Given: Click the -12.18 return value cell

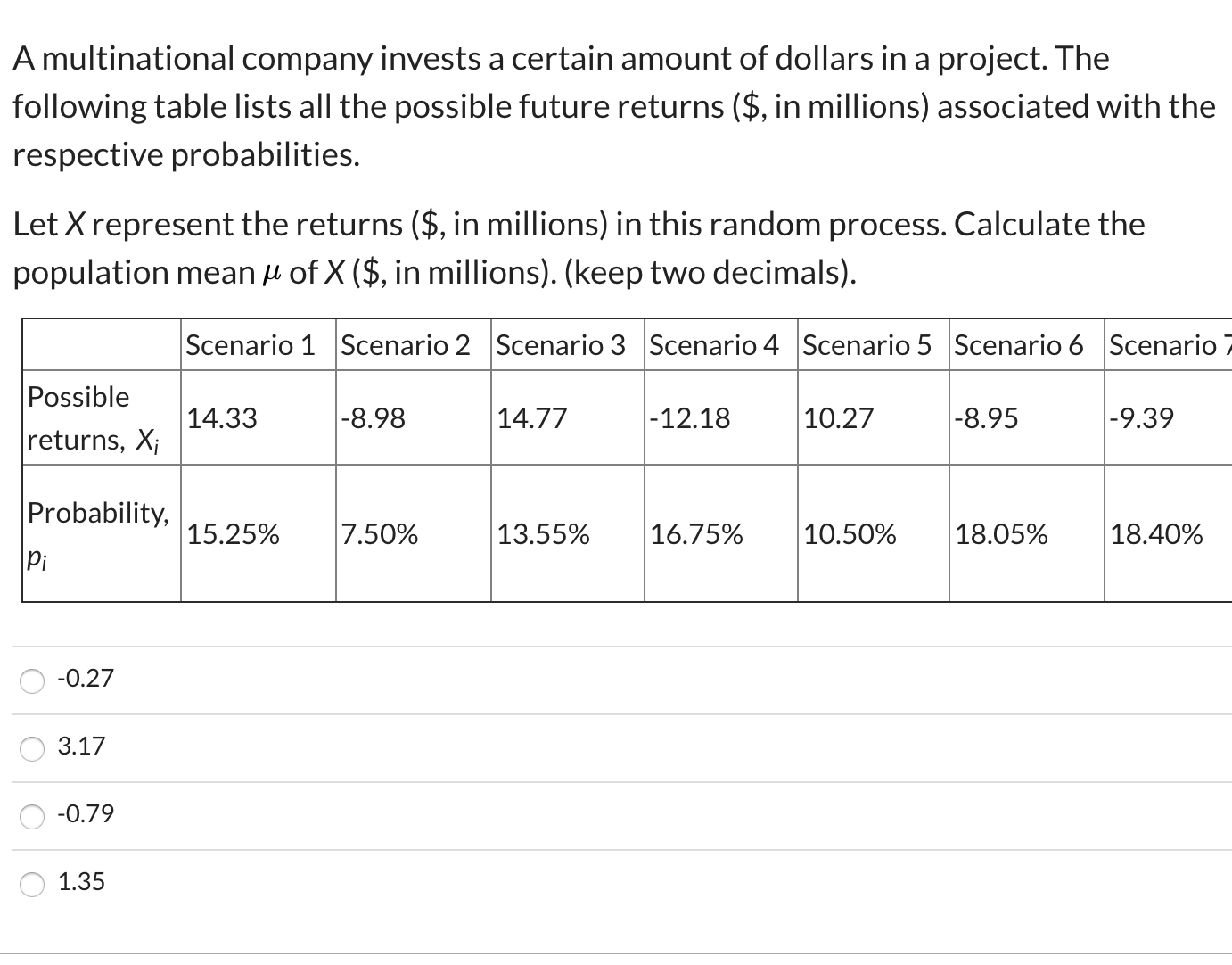Looking at the screenshot, I should [721, 418].
